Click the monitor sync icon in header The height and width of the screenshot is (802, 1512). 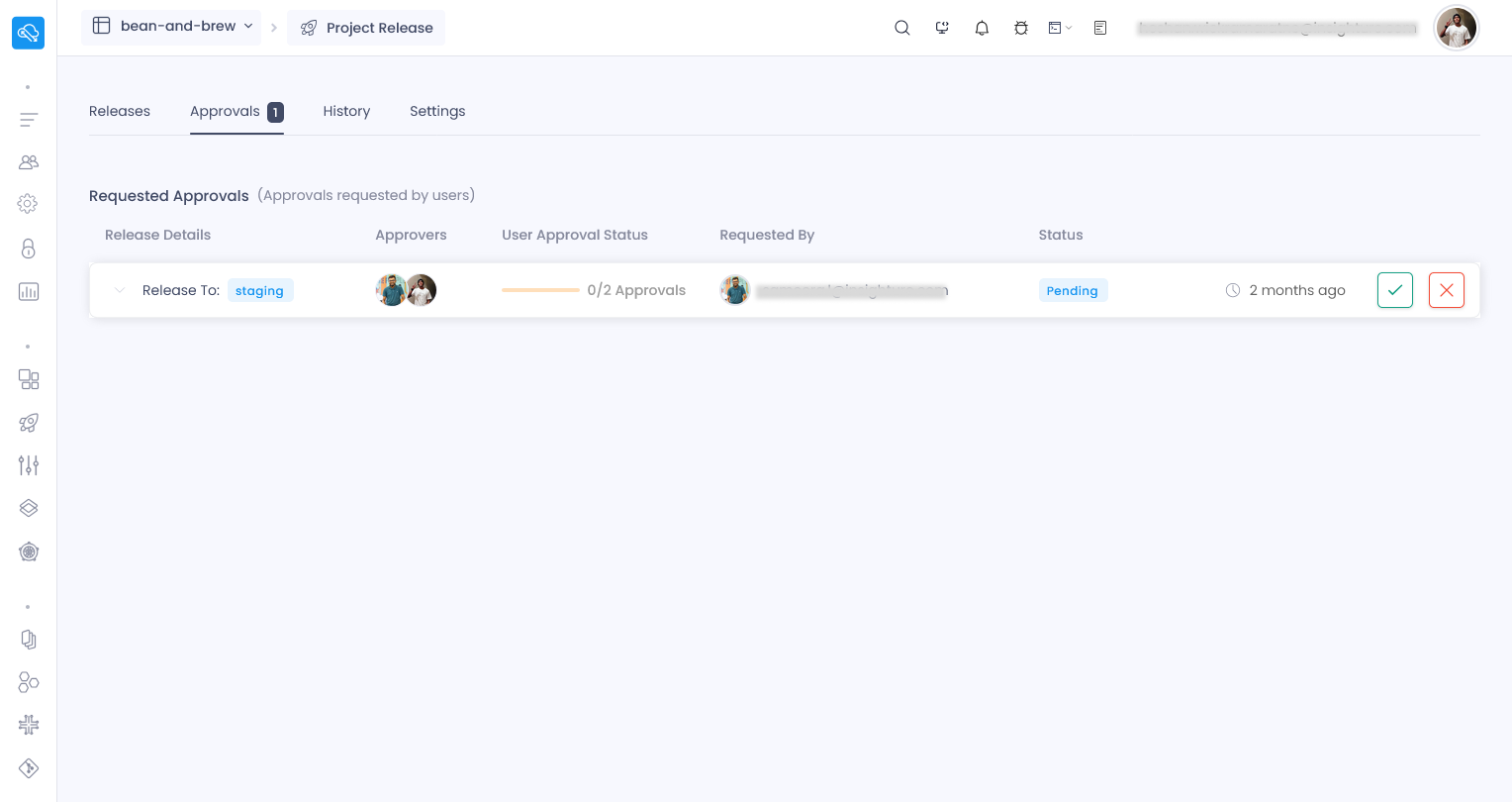coord(942,28)
